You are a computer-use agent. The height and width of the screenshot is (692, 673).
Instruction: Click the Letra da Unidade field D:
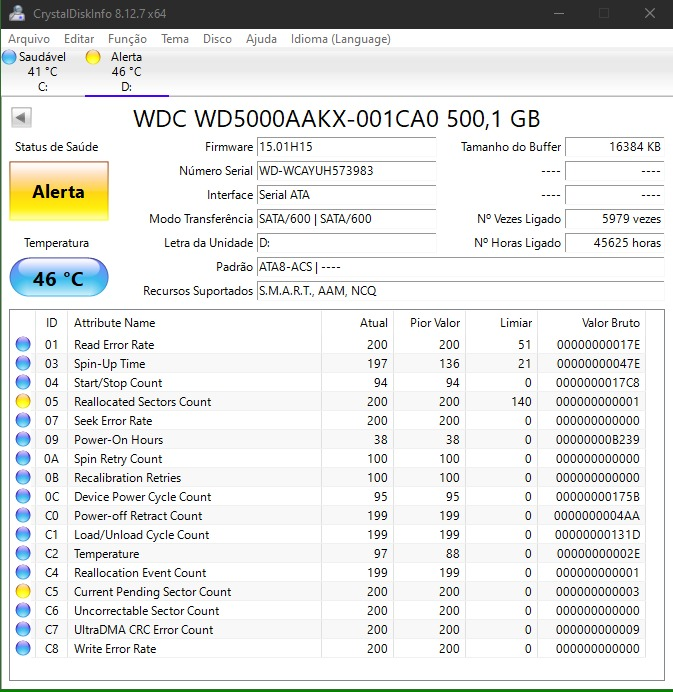pos(346,243)
